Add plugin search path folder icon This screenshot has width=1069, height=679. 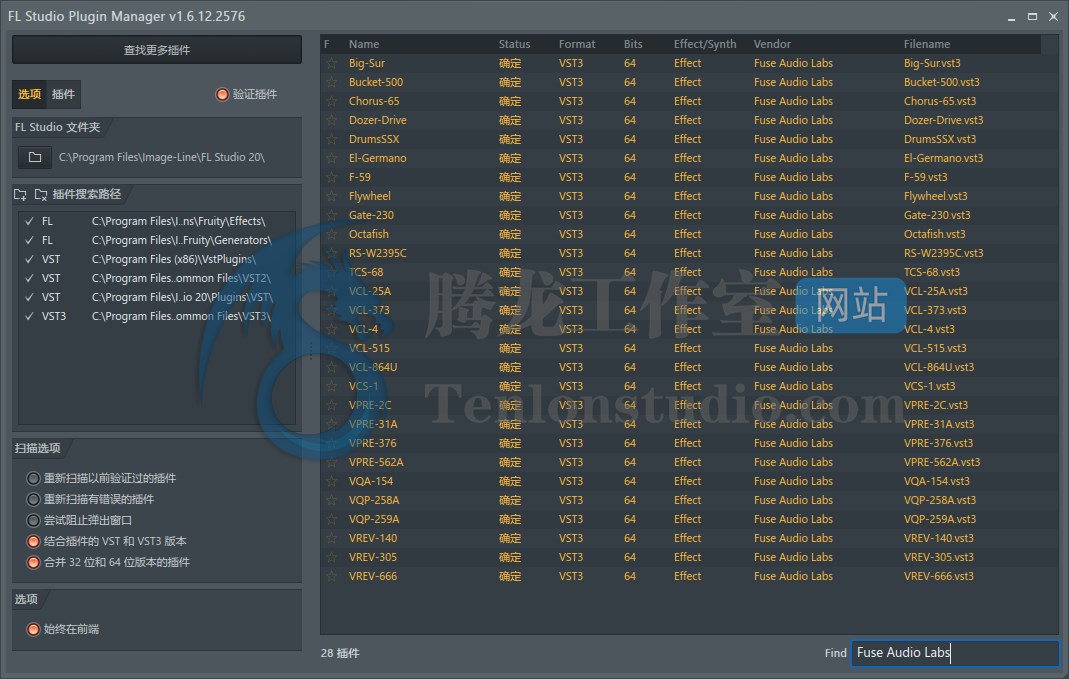20,195
